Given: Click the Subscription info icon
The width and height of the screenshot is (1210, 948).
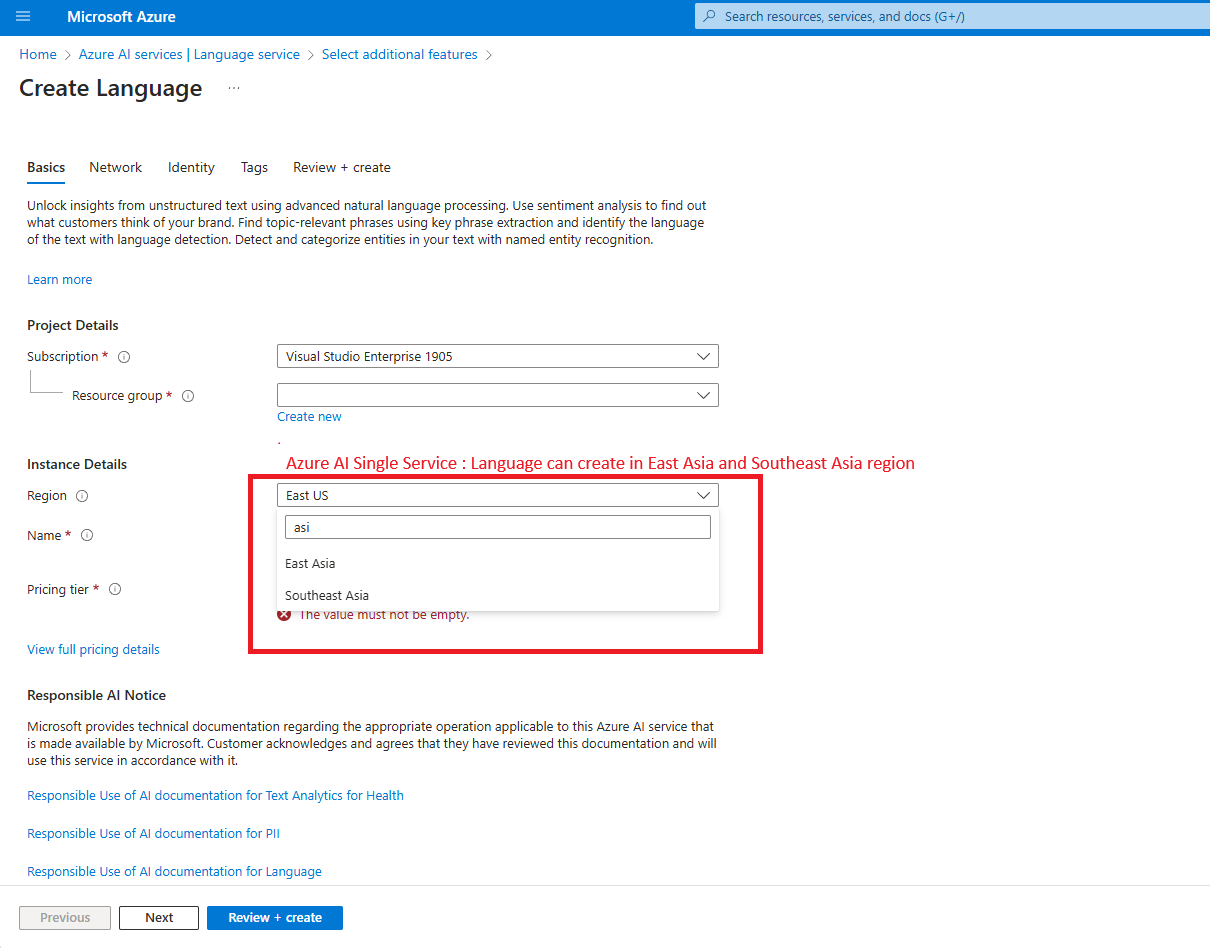Looking at the screenshot, I should point(124,357).
